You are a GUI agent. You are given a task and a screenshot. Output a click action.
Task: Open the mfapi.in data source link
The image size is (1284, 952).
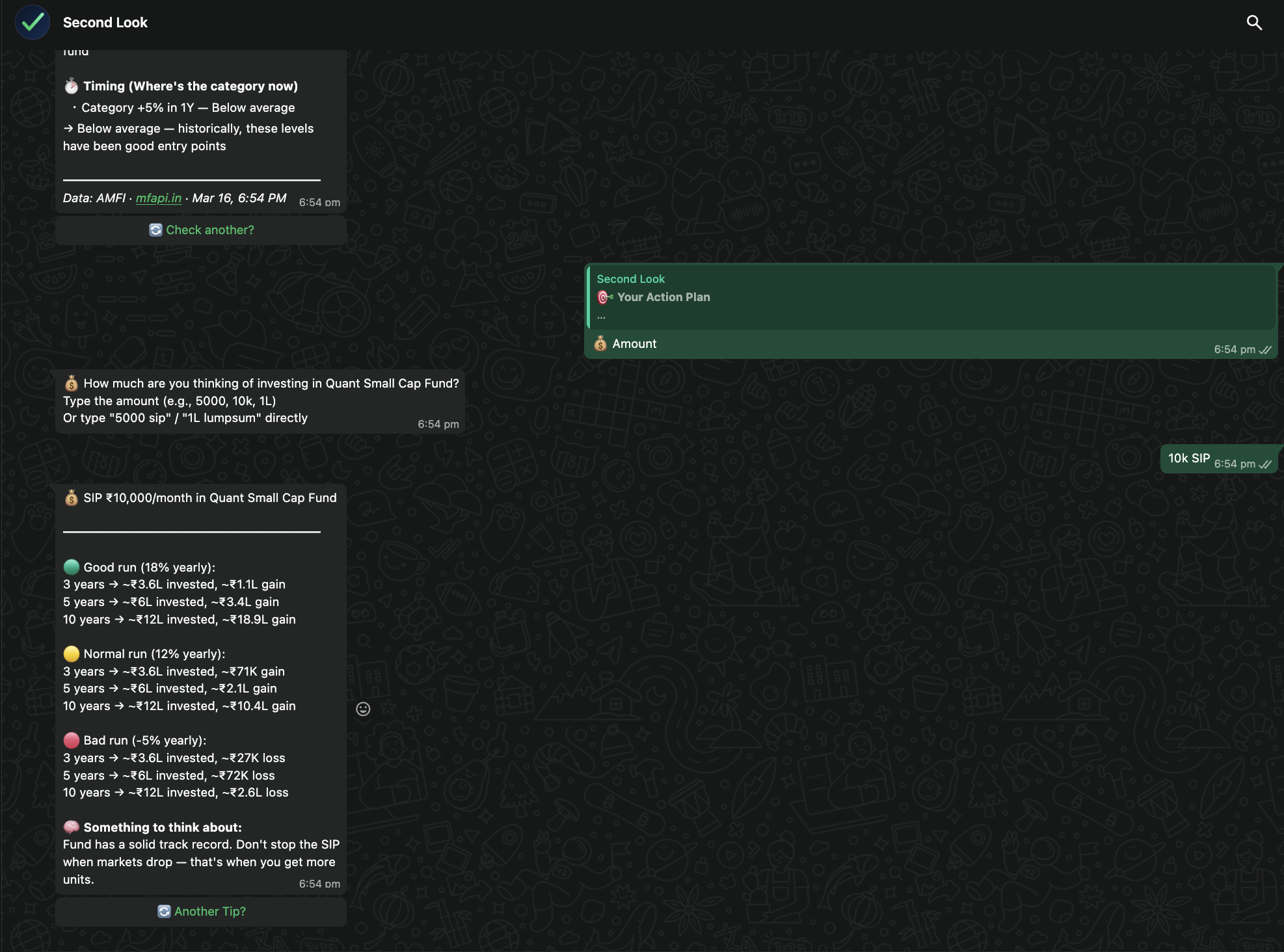(x=158, y=198)
